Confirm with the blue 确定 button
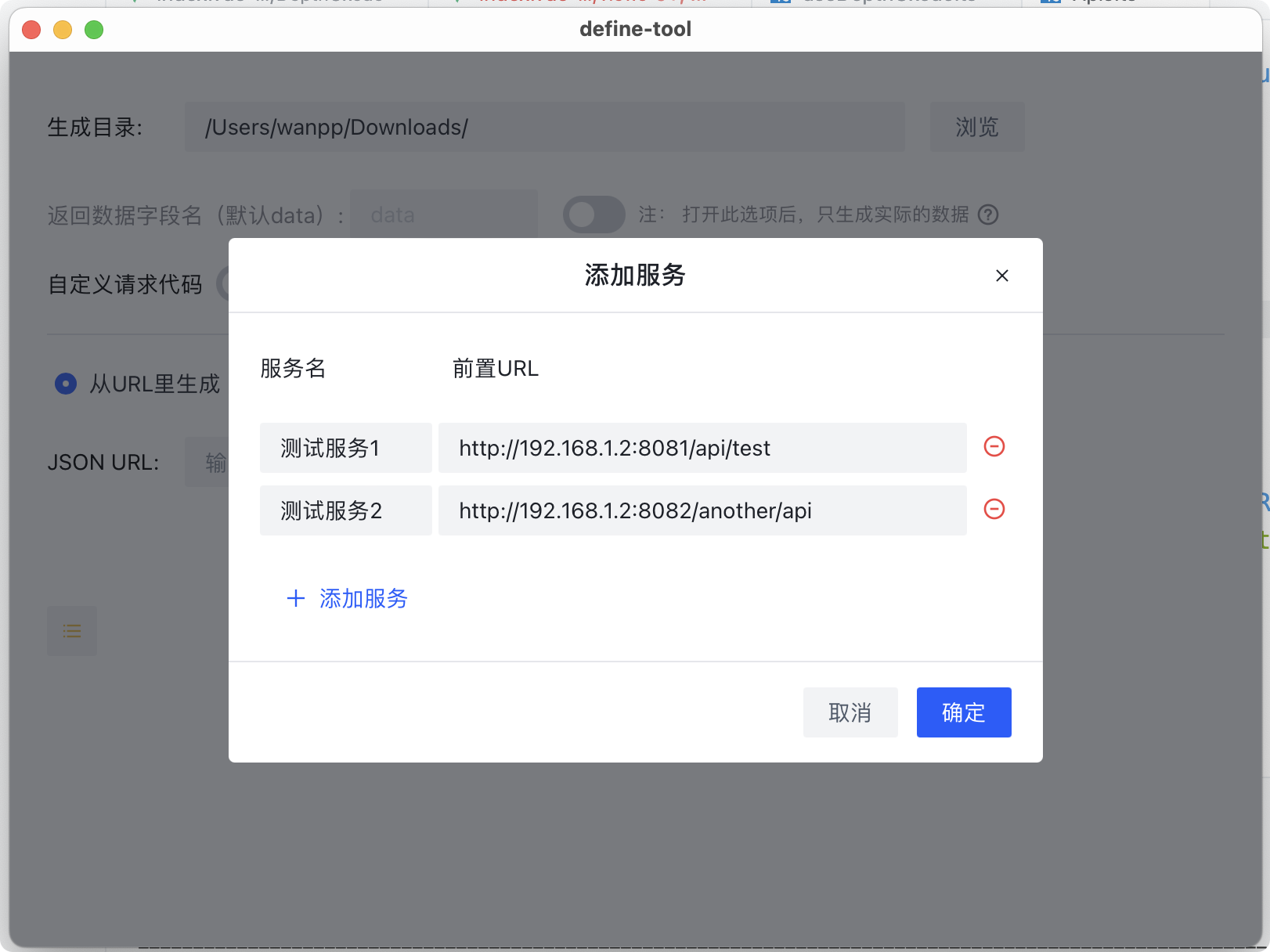1270x952 pixels. [x=964, y=712]
